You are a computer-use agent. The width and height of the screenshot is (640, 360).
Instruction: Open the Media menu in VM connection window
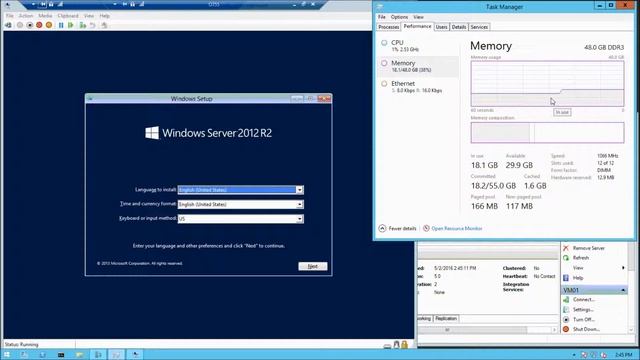pyautogui.click(x=45, y=16)
